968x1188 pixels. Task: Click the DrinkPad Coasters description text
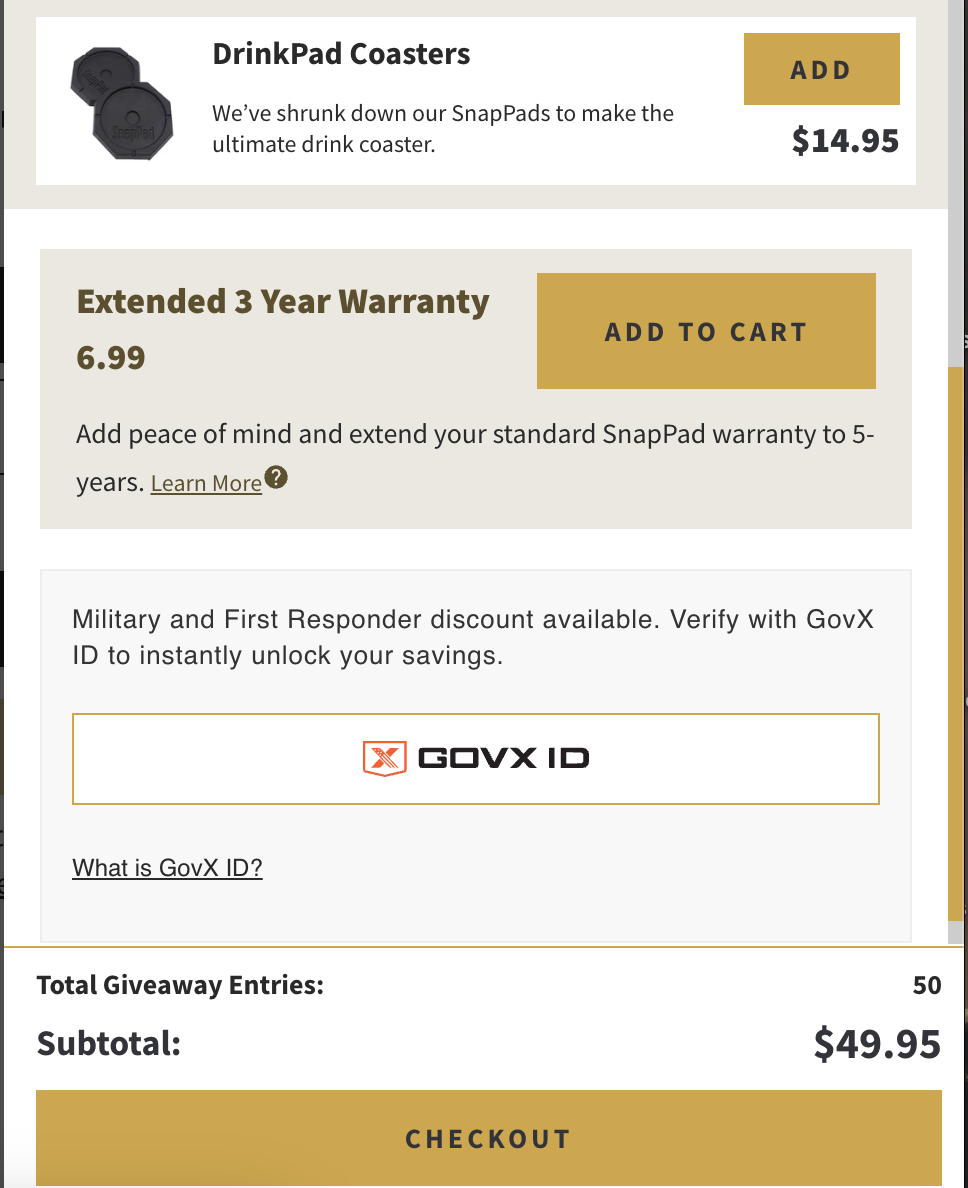(x=442, y=129)
